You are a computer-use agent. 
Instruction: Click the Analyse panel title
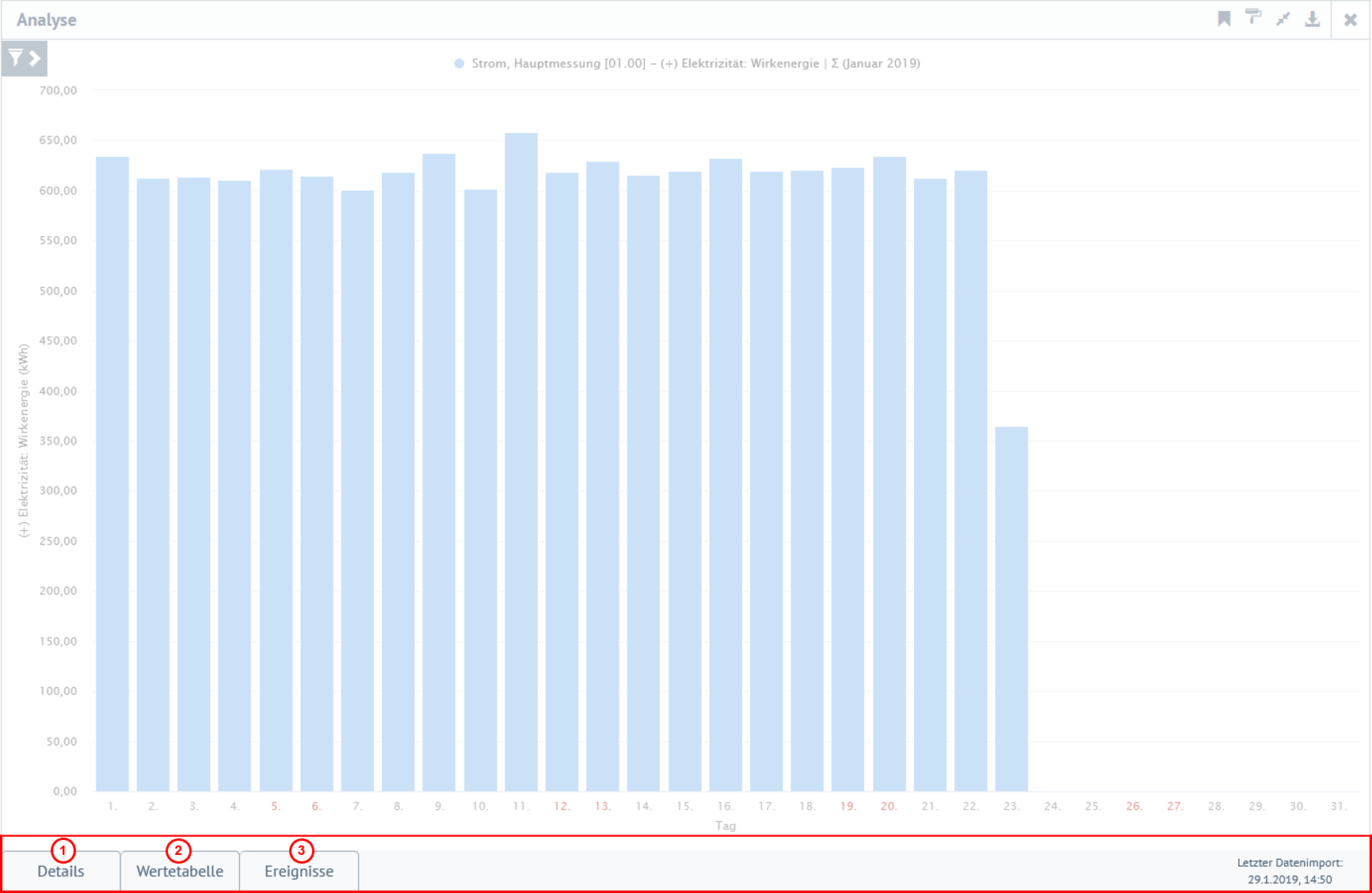click(47, 20)
